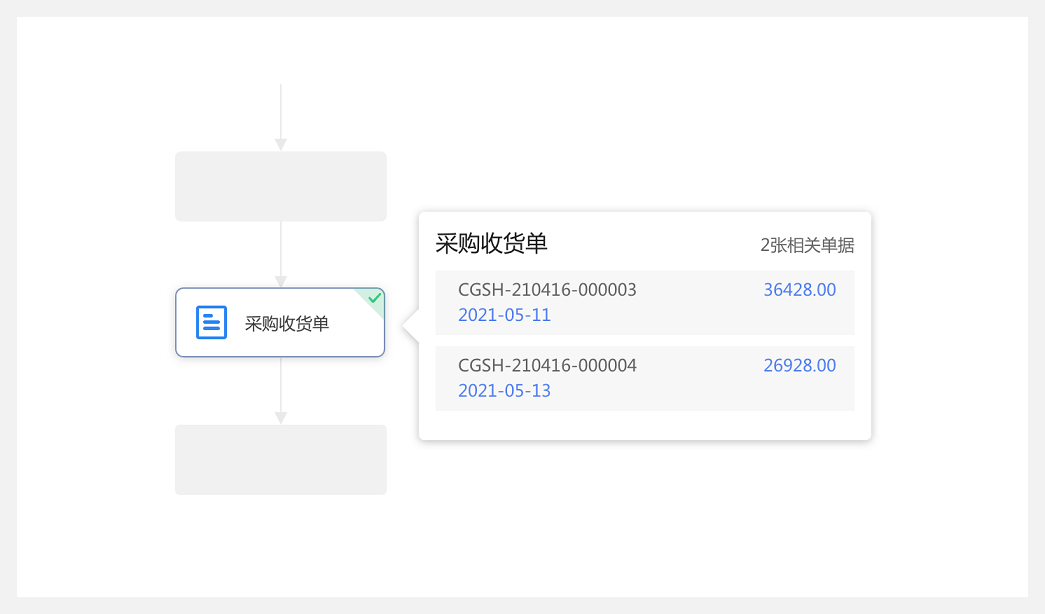Click the amount 36428.00
Viewport: 1045px width, 614px height.
[x=799, y=290]
